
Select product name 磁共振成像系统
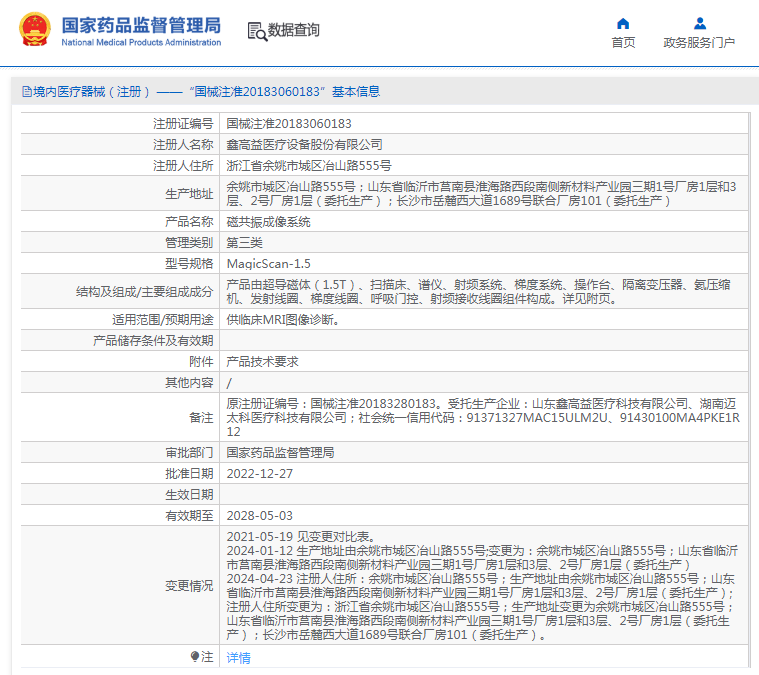(x=269, y=222)
